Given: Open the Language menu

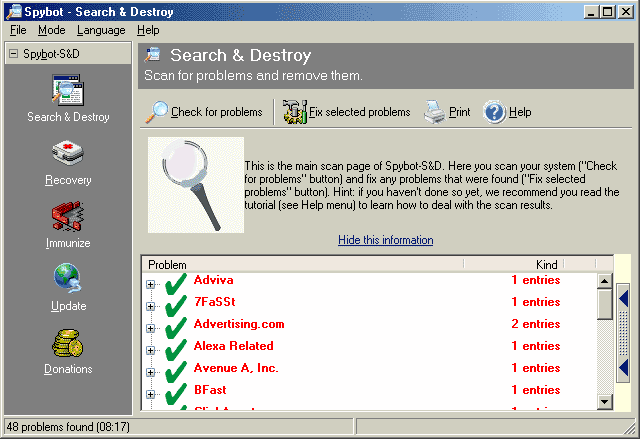Looking at the screenshot, I should point(101,30).
